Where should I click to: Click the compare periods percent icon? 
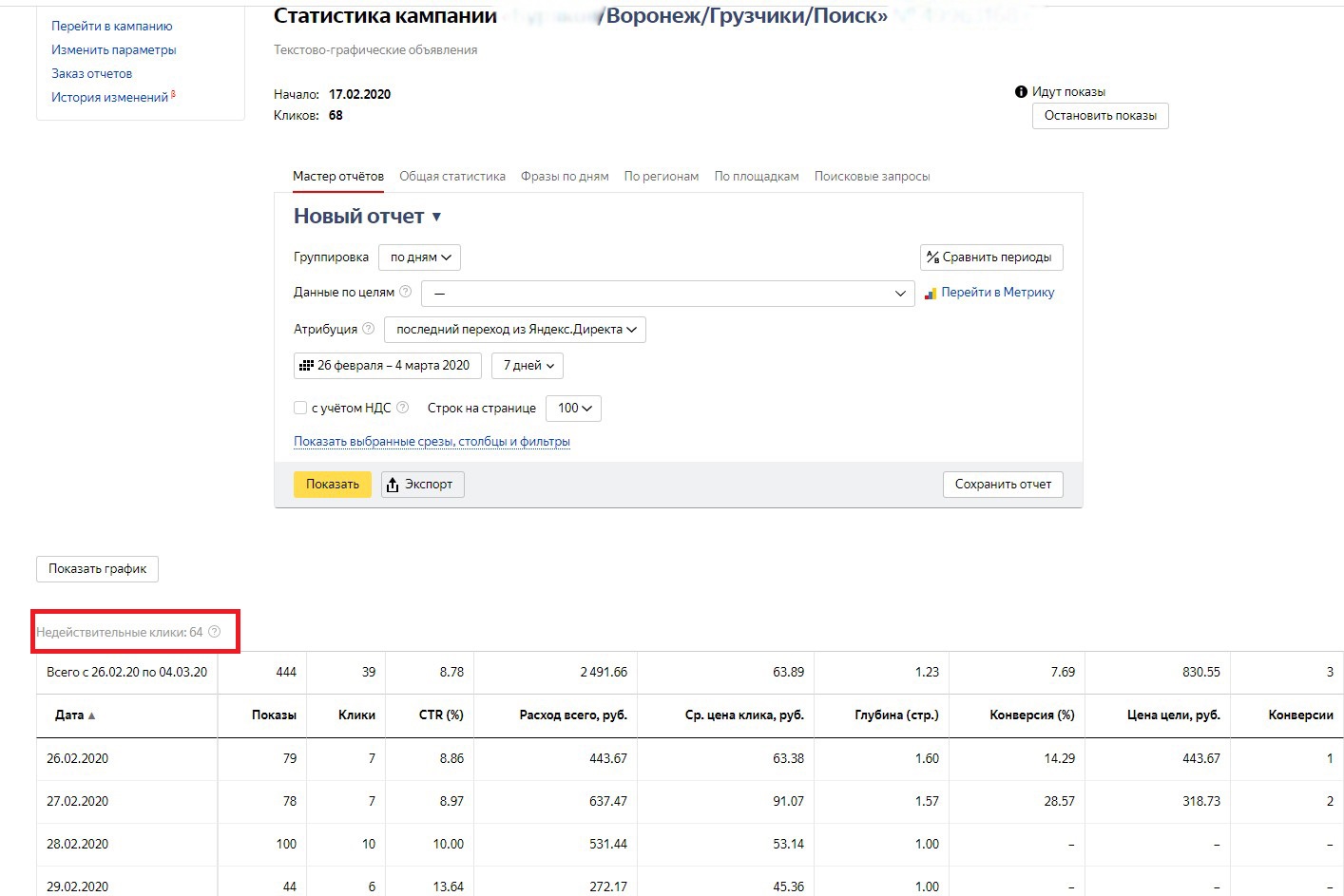click(x=932, y=257)
